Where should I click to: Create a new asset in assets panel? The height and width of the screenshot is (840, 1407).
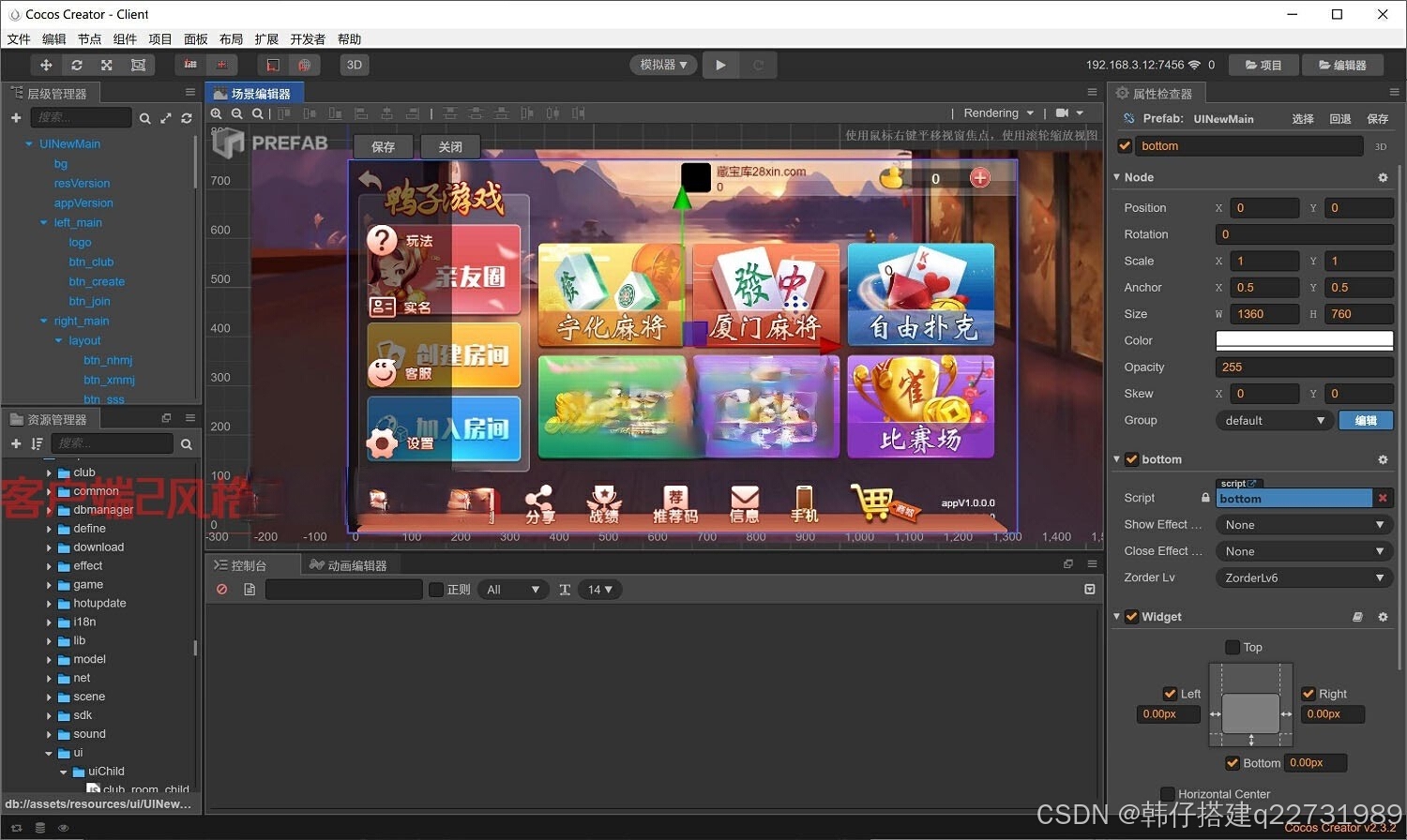click(x=16, y=443)
